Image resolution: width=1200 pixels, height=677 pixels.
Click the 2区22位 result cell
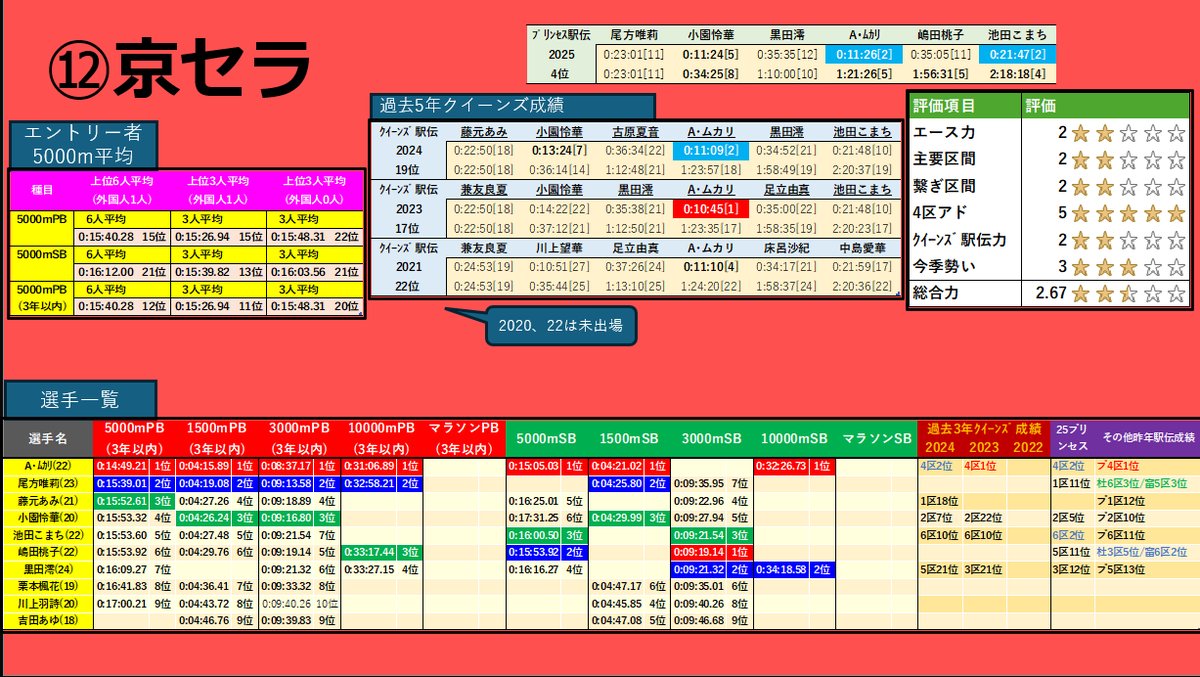(984, 517)
